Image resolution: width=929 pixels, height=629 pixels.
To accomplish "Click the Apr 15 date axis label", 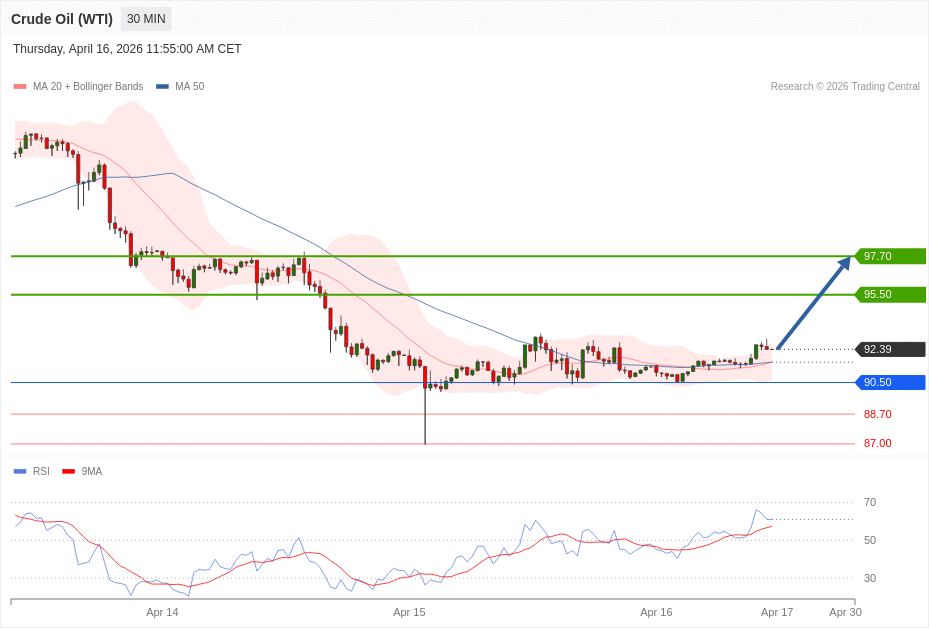I will point(409,612).
